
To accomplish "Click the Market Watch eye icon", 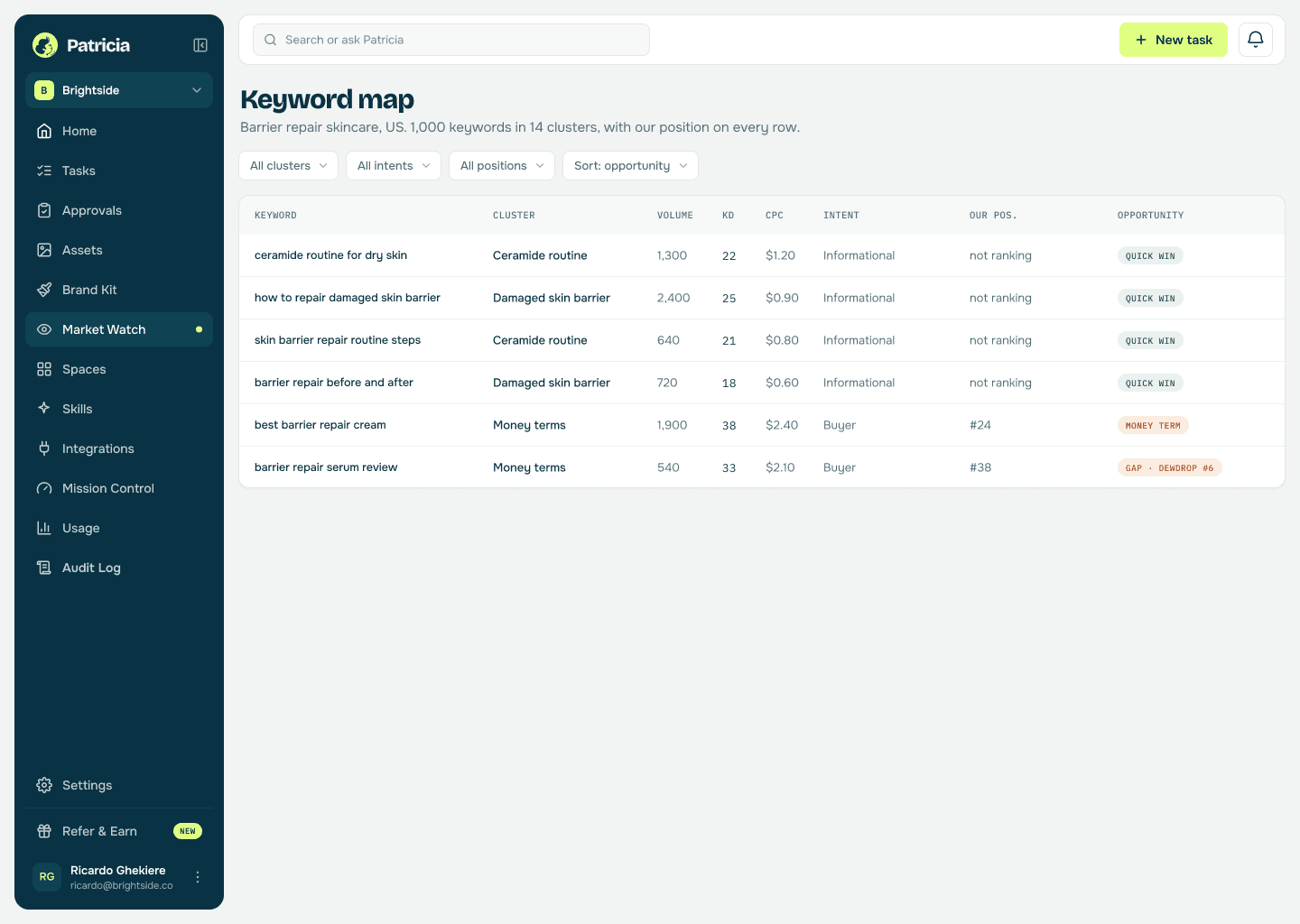I will (x=44, y=329).
